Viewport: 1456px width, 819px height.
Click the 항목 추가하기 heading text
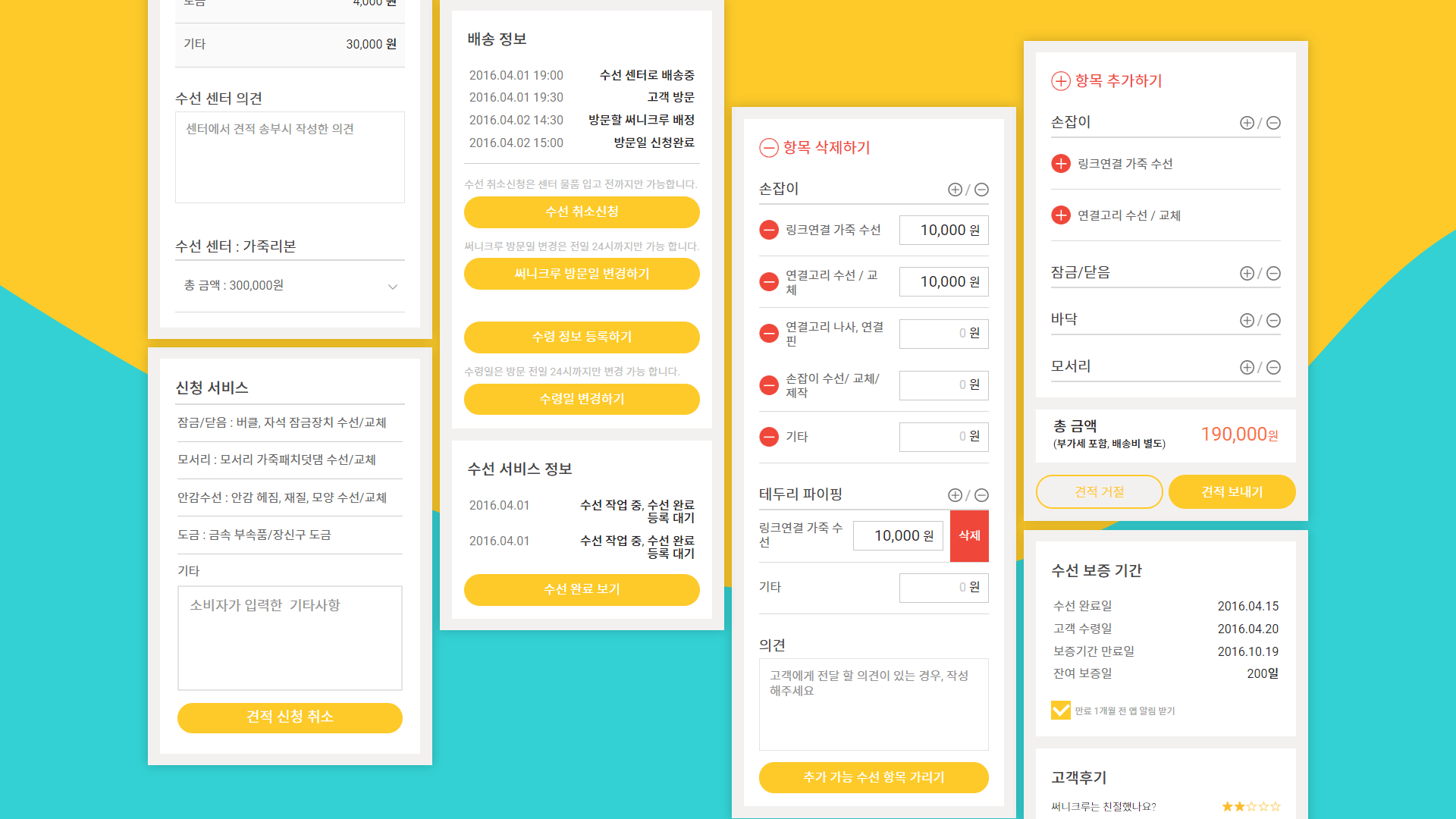point(1119,81)
